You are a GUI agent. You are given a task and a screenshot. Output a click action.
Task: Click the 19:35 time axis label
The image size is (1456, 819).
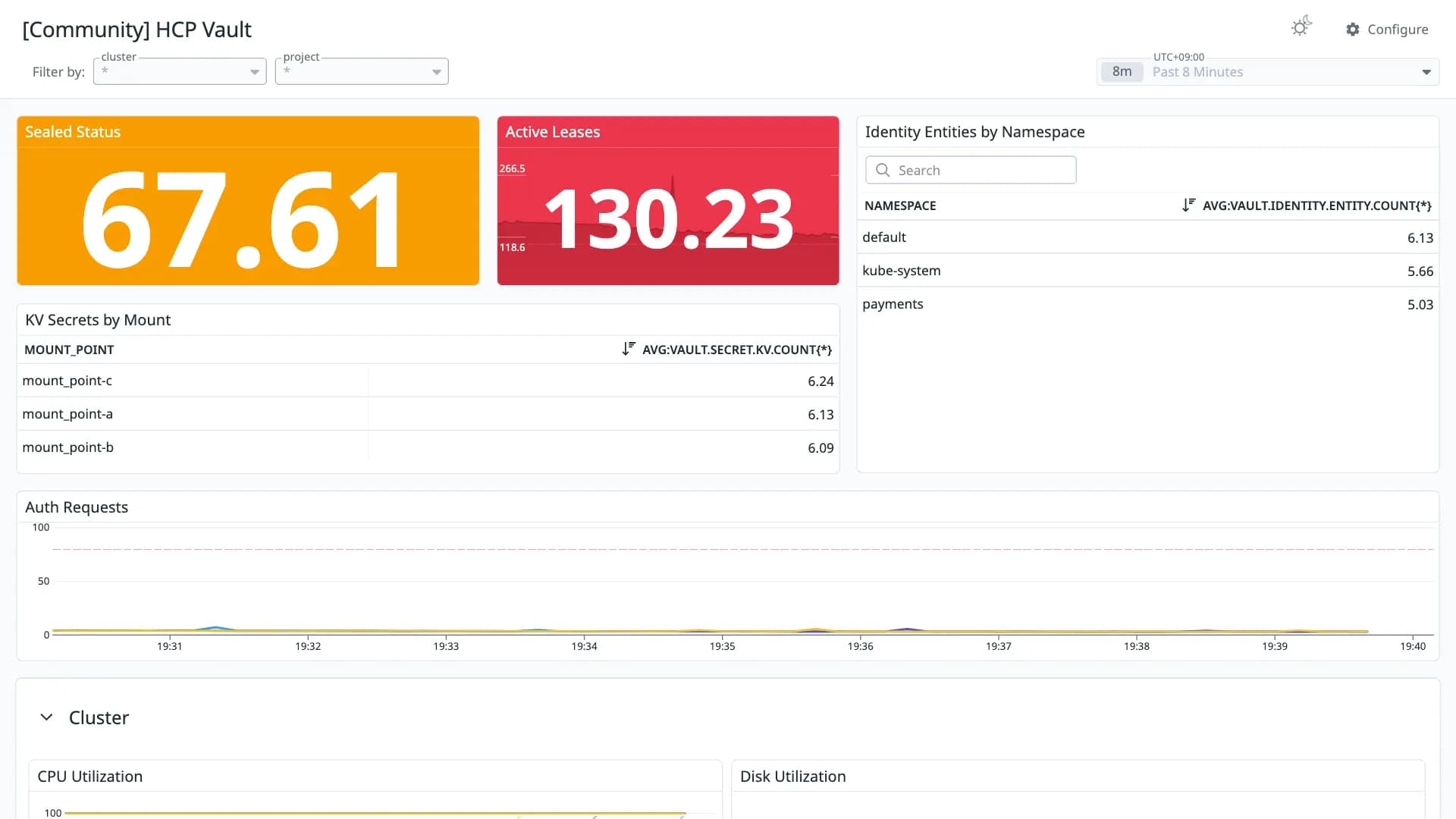click(722, 646)
